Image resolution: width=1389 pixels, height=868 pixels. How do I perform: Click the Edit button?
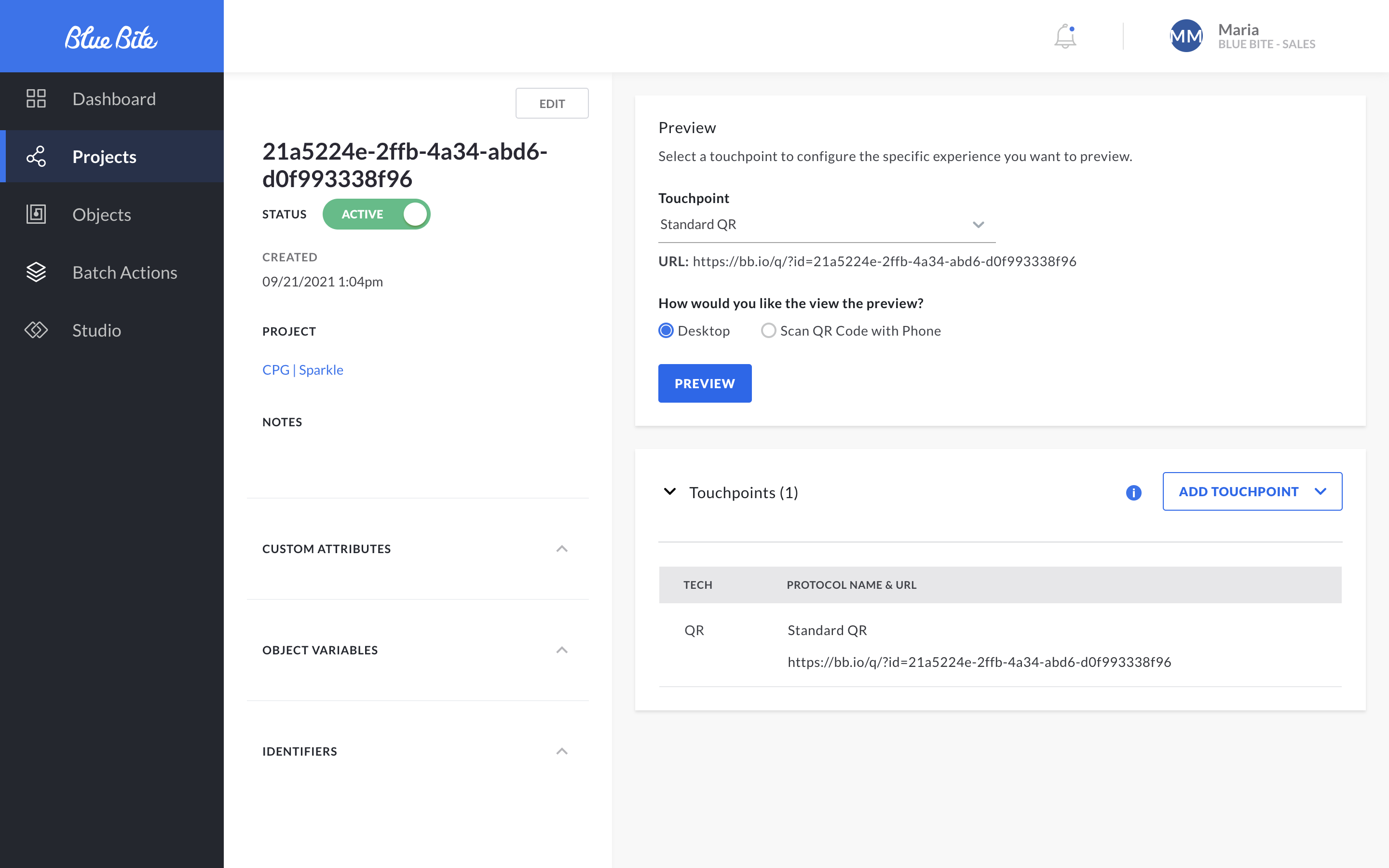pyautogui.click(x=552, y=103)
